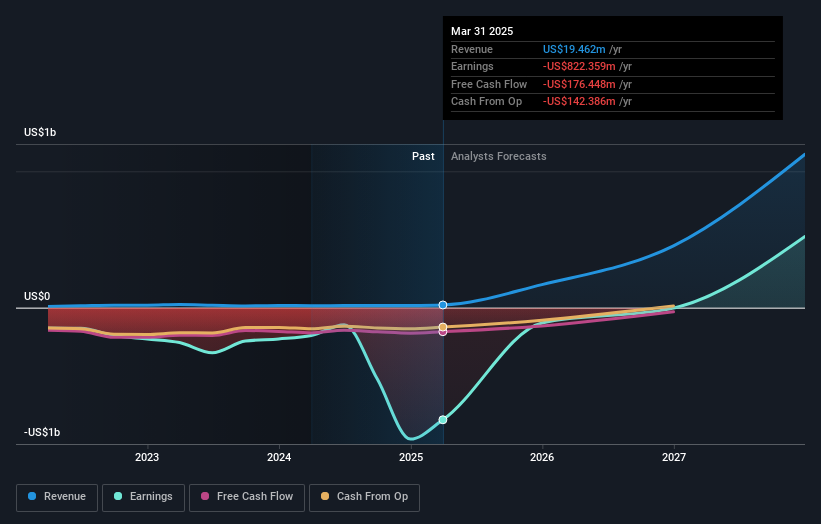Image resolution: width=821 pixels, height=524 pixels.
Task: Select the 2024 x-axis label
Action: [279, 457]
